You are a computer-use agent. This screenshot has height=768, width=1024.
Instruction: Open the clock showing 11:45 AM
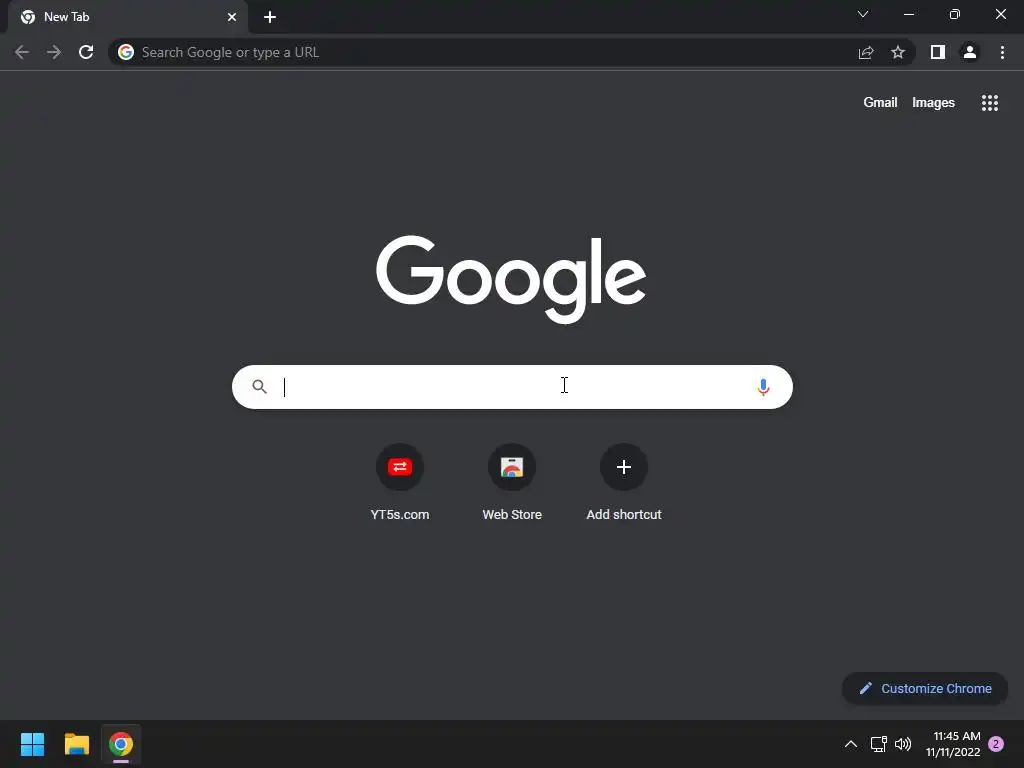(953, 744)
